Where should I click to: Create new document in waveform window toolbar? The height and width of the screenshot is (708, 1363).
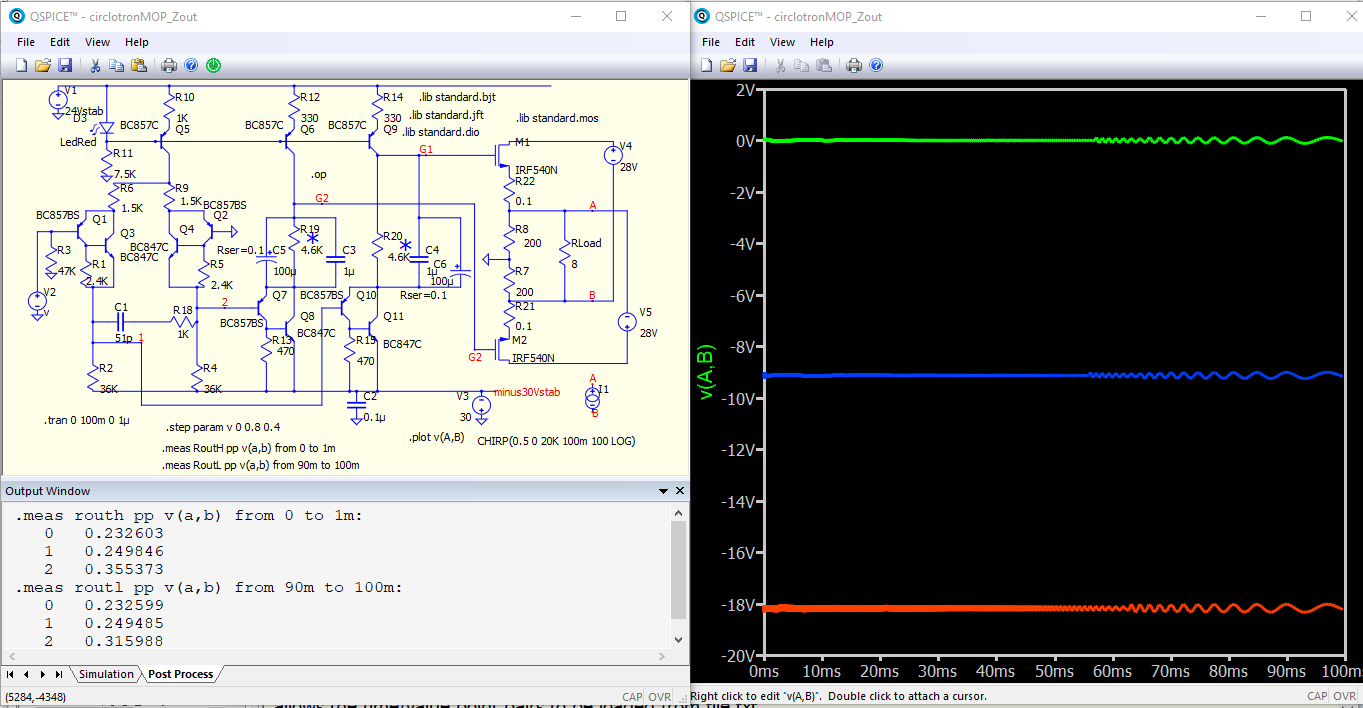pos(706,65)
